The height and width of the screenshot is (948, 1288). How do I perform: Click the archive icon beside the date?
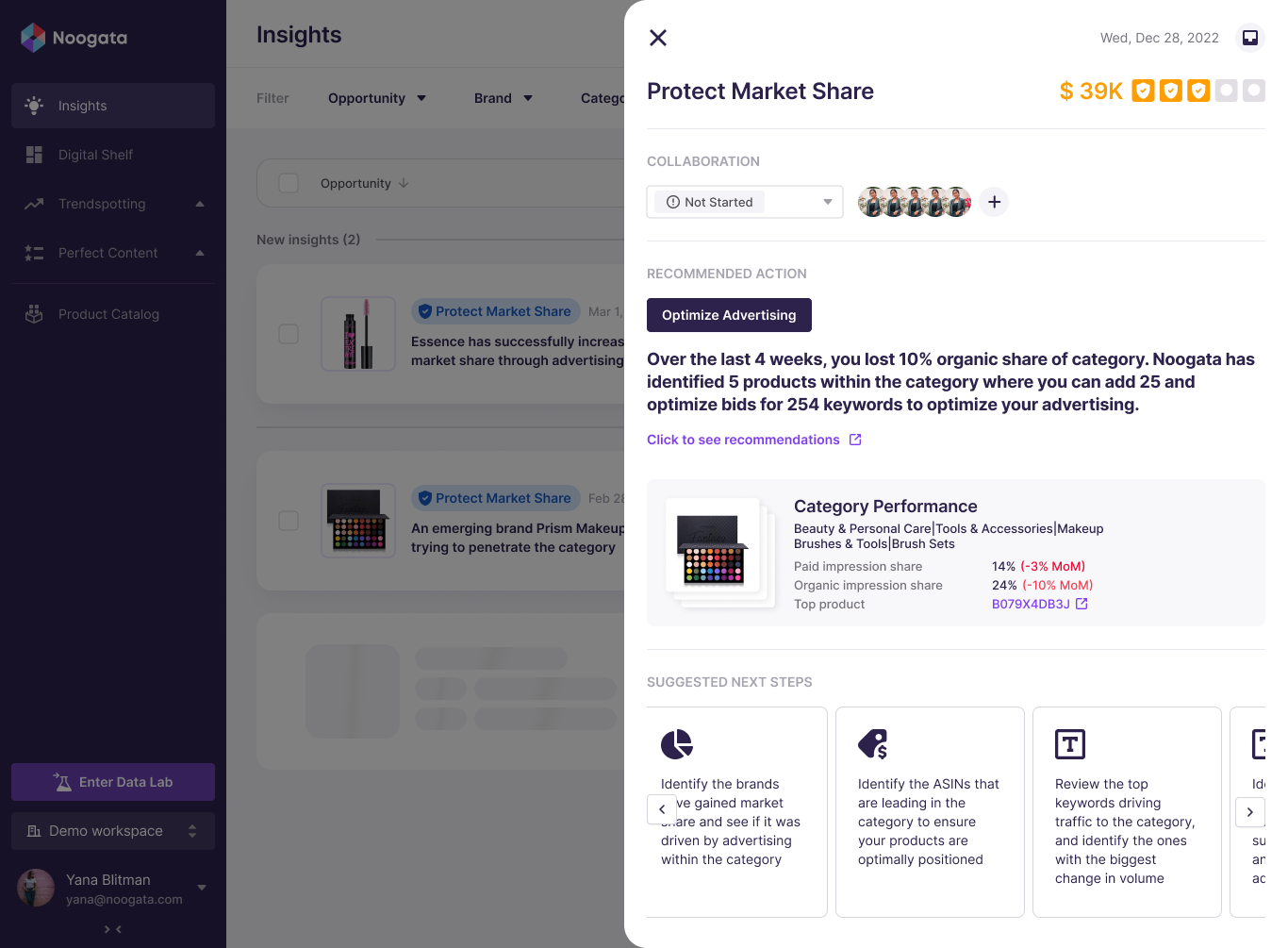coord(1249,38)
